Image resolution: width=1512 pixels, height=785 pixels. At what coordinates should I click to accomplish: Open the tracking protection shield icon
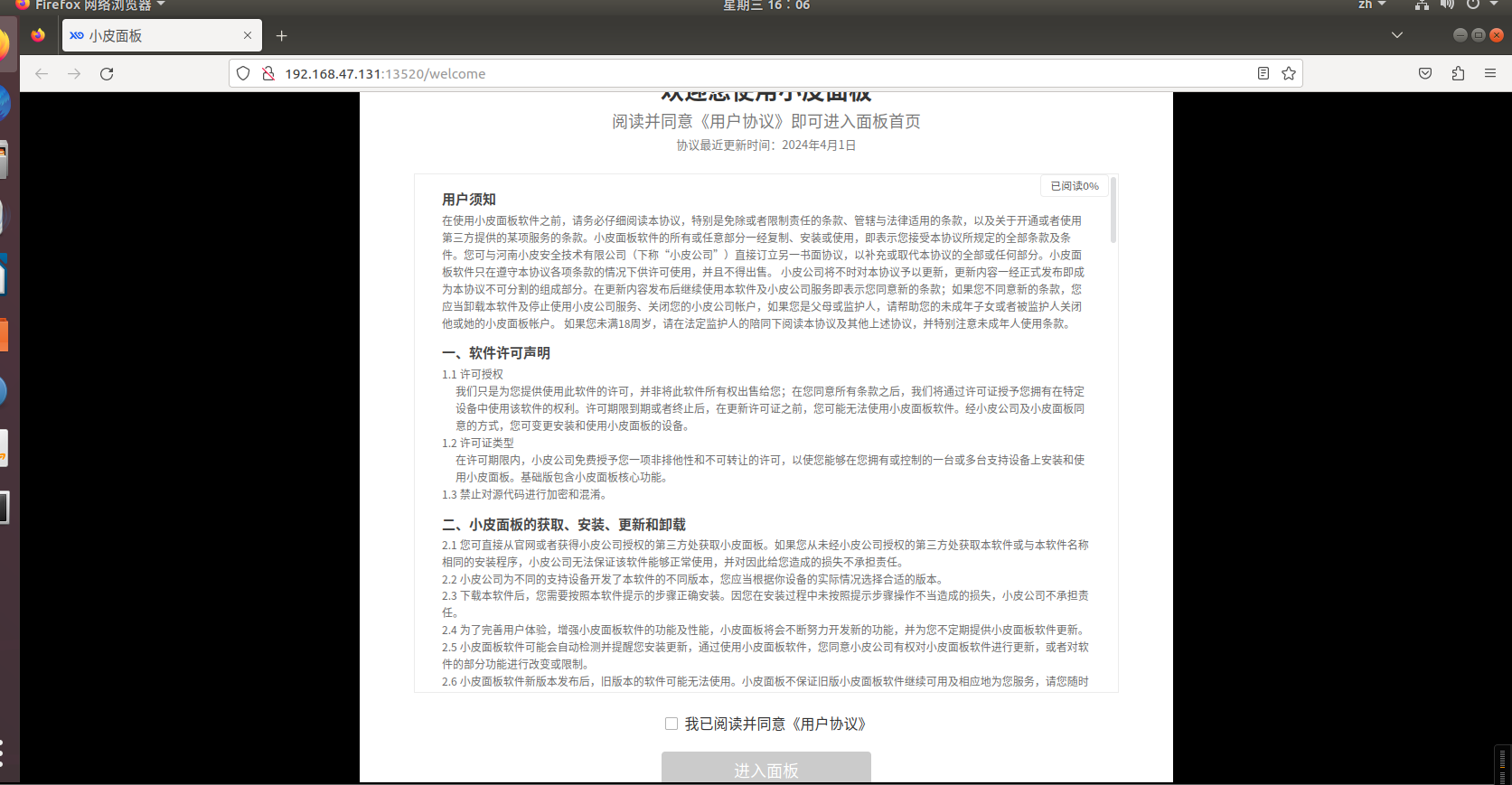click(243, 74)
